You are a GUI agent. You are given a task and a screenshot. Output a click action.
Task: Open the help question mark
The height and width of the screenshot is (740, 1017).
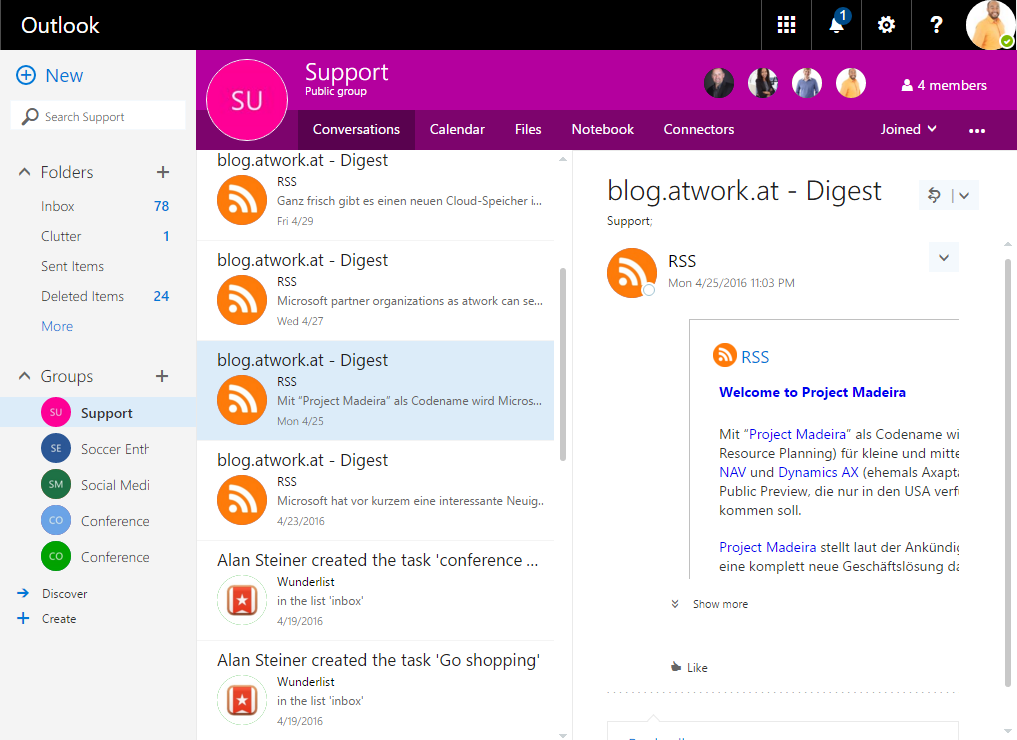[936, 25]
